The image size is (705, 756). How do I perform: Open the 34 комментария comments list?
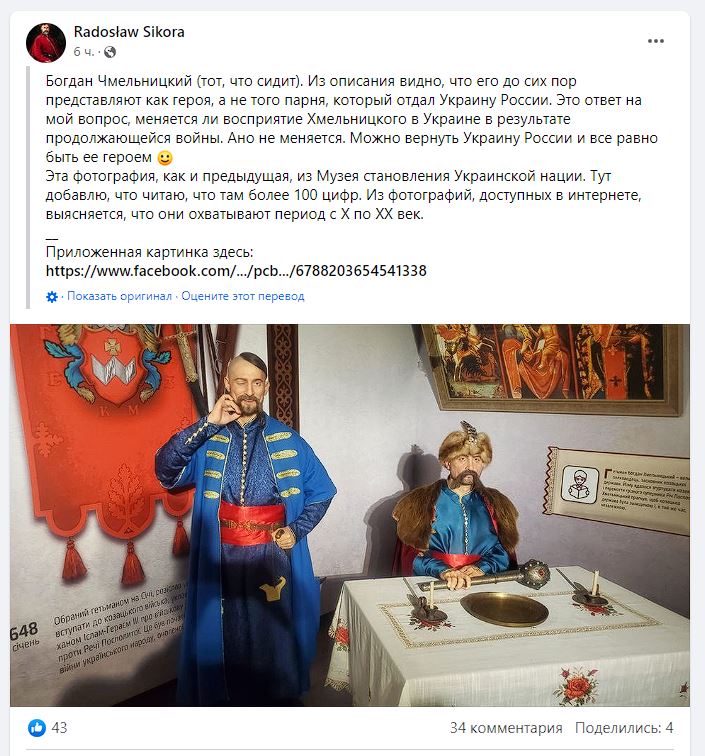tap(506, 728)
